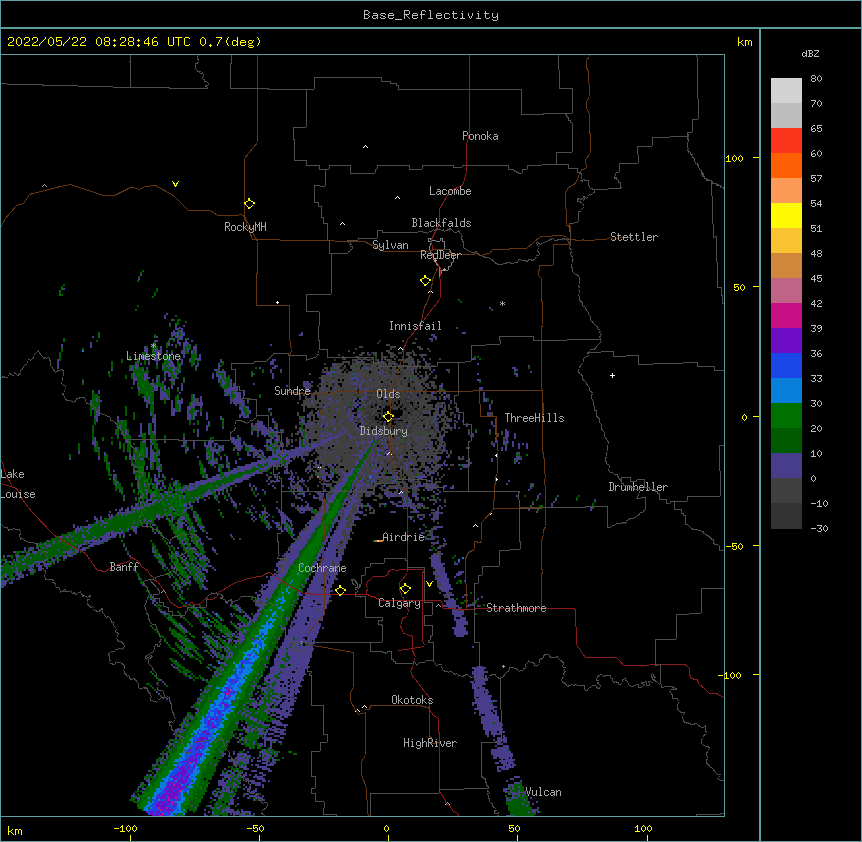The height and width of the screenshot is (842, 862).
Task: Click the Didsbury town label
Action: pos(384,431)
